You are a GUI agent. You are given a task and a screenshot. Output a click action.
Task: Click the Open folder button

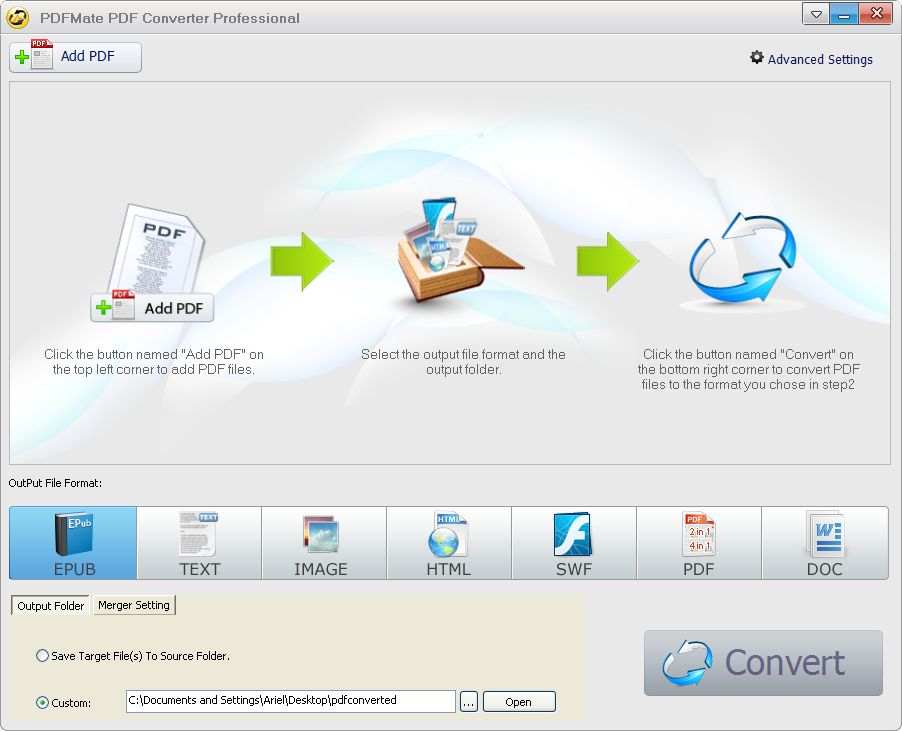pos(519,702)
